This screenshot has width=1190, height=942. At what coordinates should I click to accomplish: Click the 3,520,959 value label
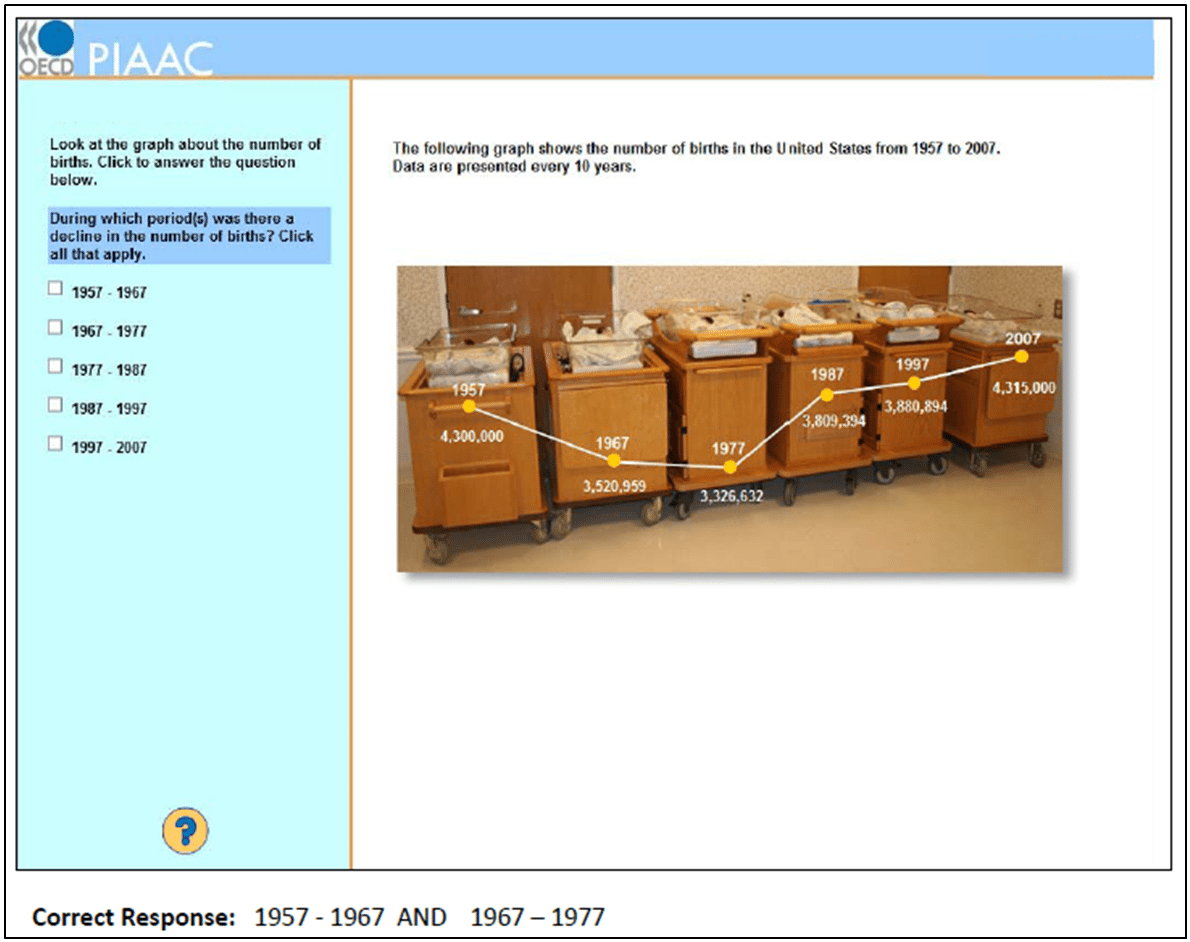614,487
